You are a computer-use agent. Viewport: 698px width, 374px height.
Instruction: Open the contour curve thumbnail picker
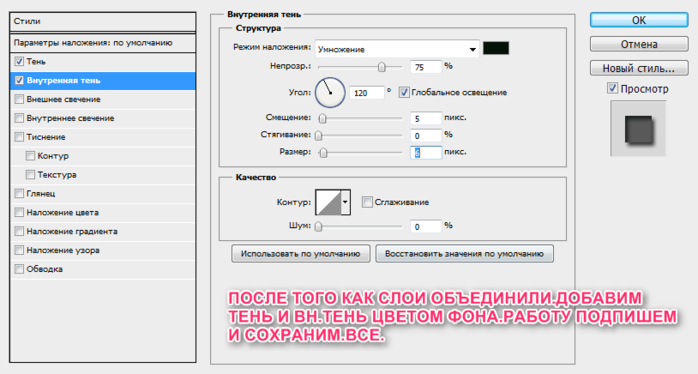point(328,202)
